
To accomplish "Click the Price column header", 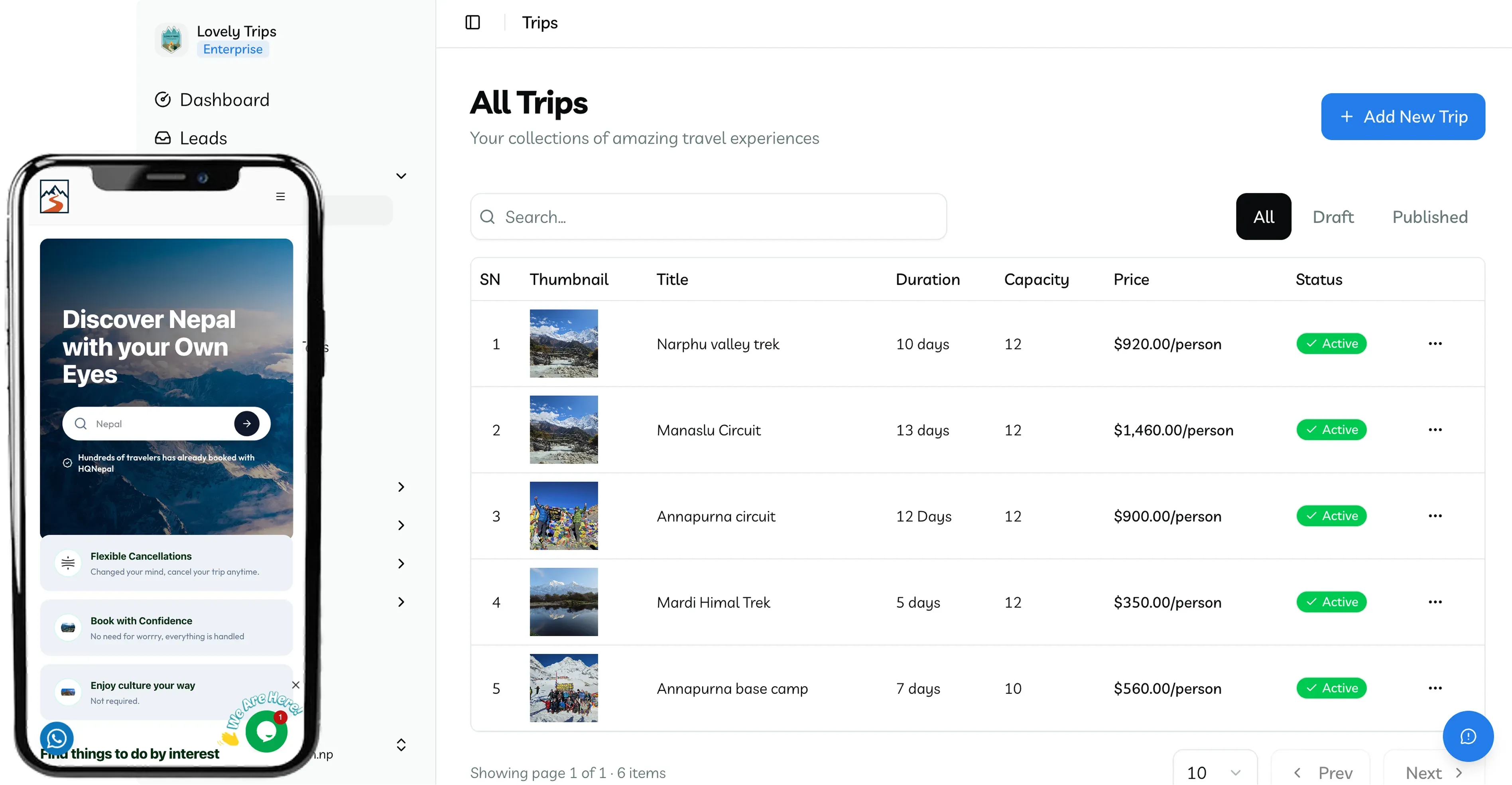I will click(x=1131, y=280).
